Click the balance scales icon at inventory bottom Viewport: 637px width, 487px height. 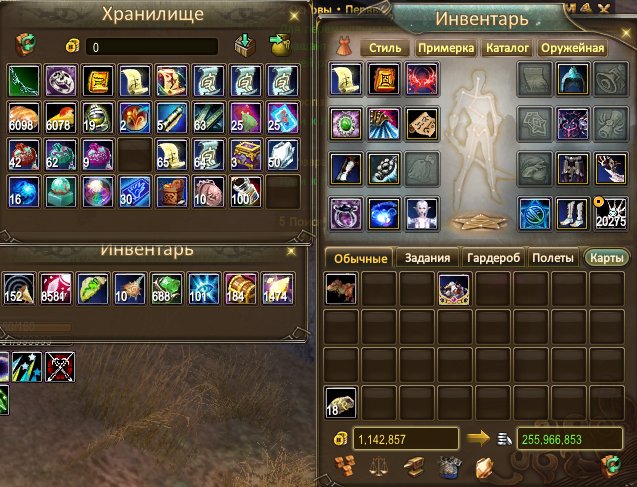(378, 467)
